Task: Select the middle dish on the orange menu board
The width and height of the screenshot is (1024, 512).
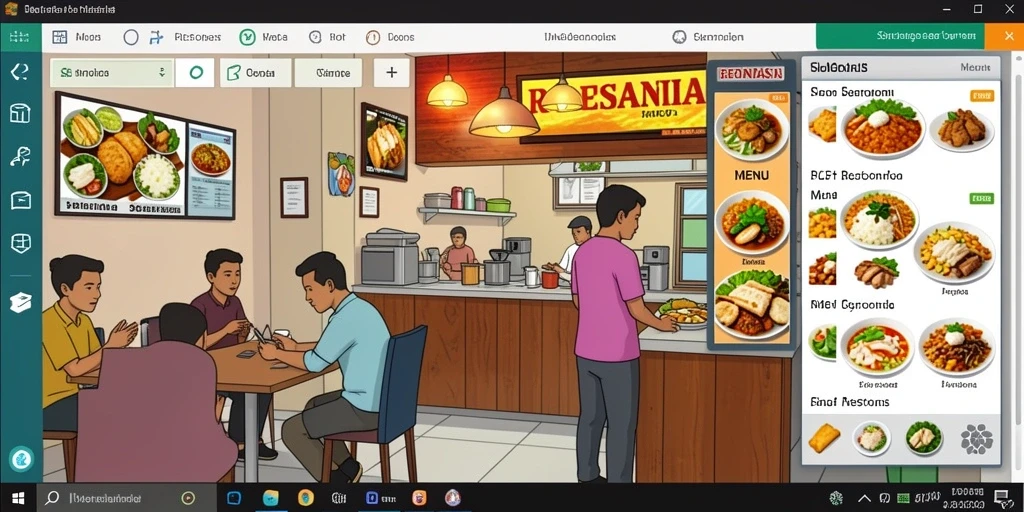Action: click(x=751, y=223)
